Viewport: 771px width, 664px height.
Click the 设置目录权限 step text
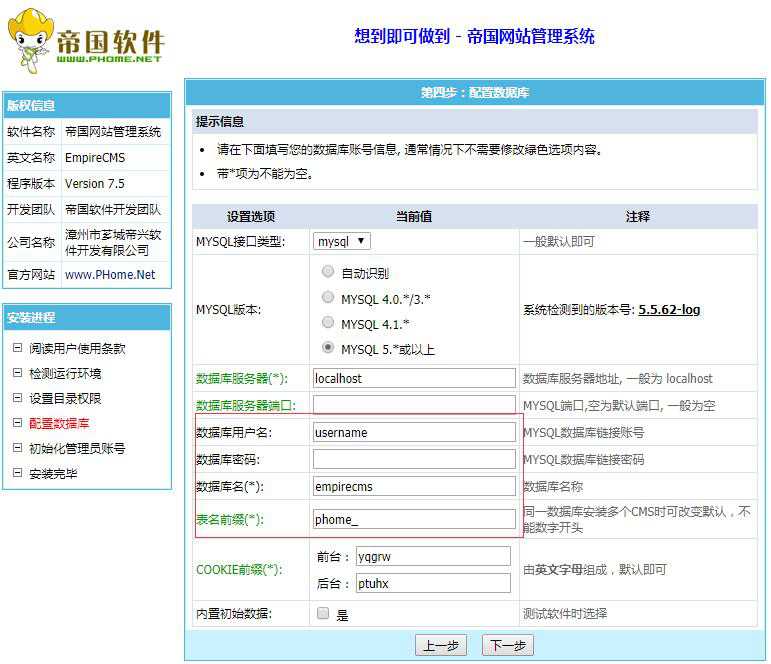65,398
